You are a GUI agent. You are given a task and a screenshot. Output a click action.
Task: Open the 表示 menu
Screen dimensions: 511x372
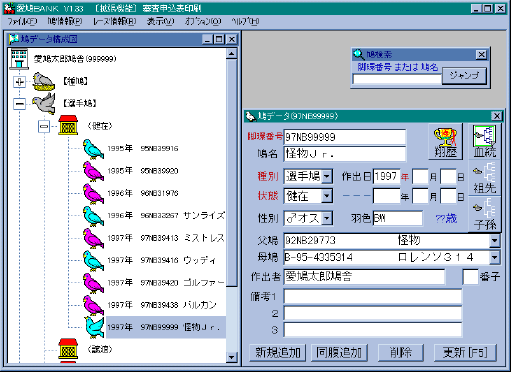(x=160, y=22)
